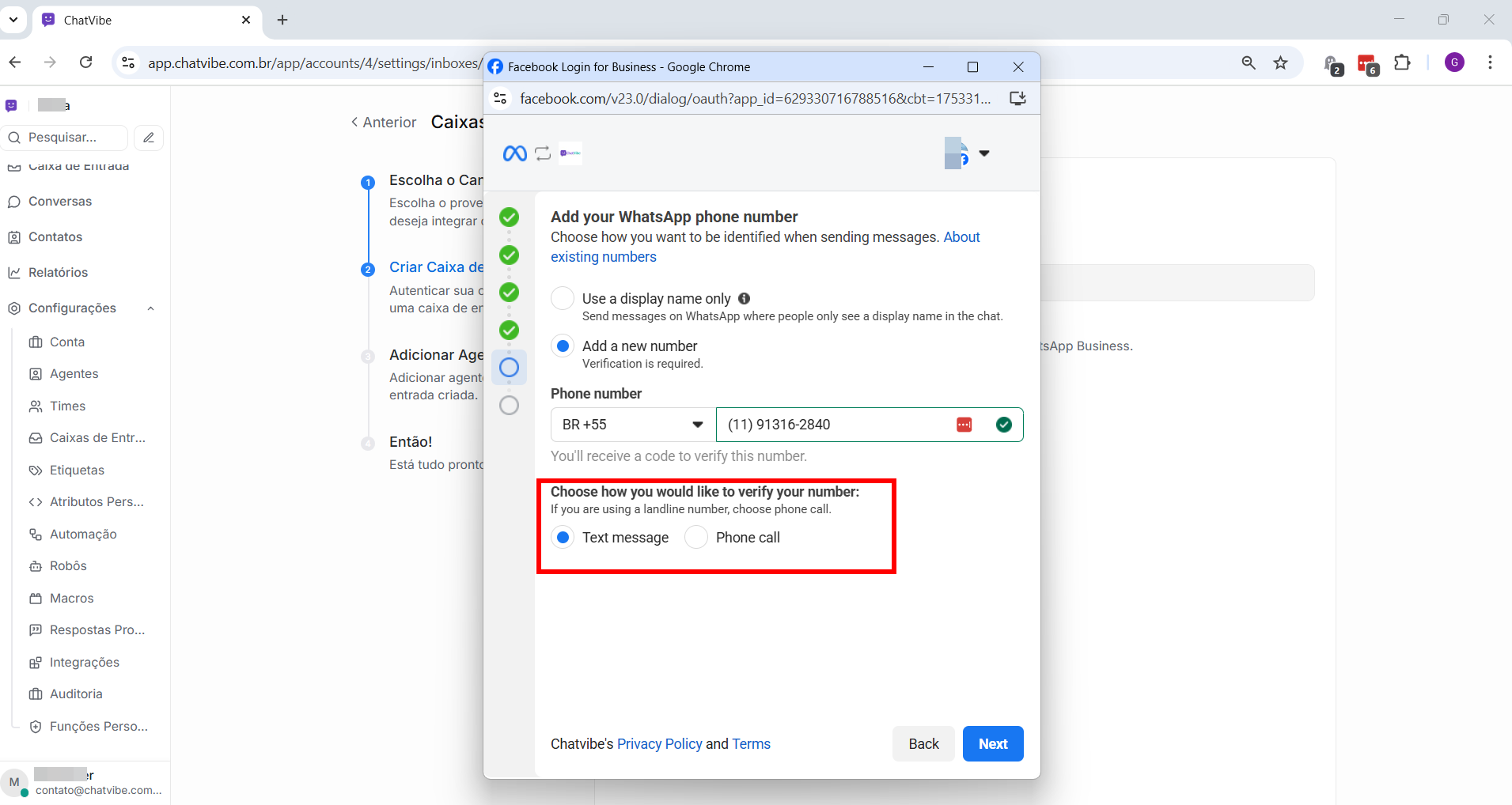Viewport: 1512px width, 805px height.
Task: Open the Conta settings item
Action: coord(67,342)
